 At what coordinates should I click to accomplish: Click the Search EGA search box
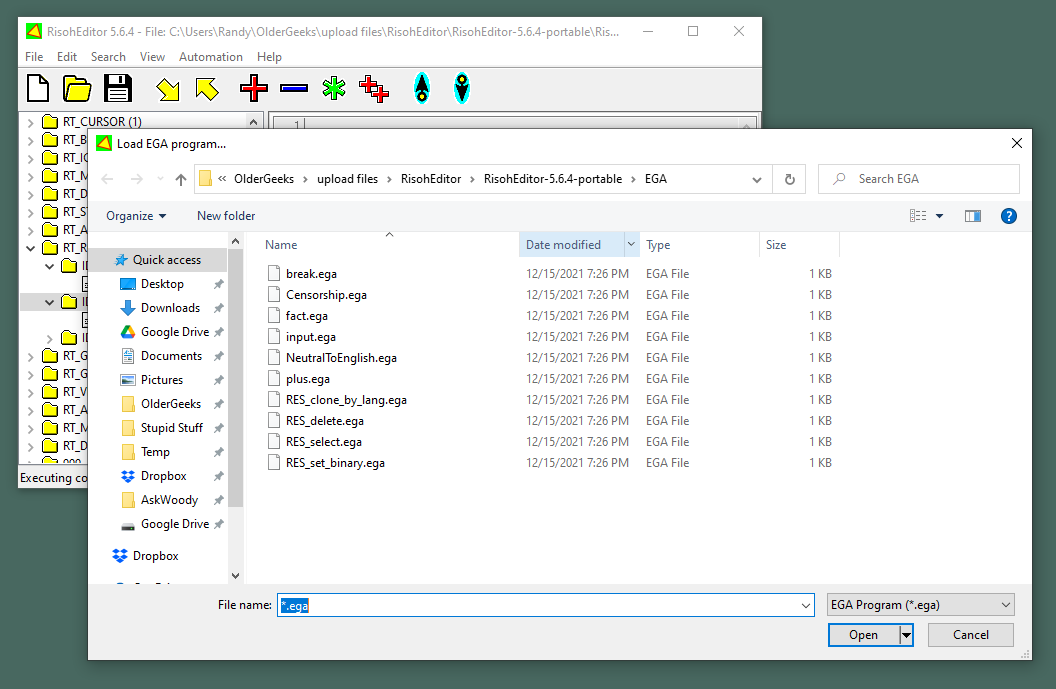[x=919, y=179]
